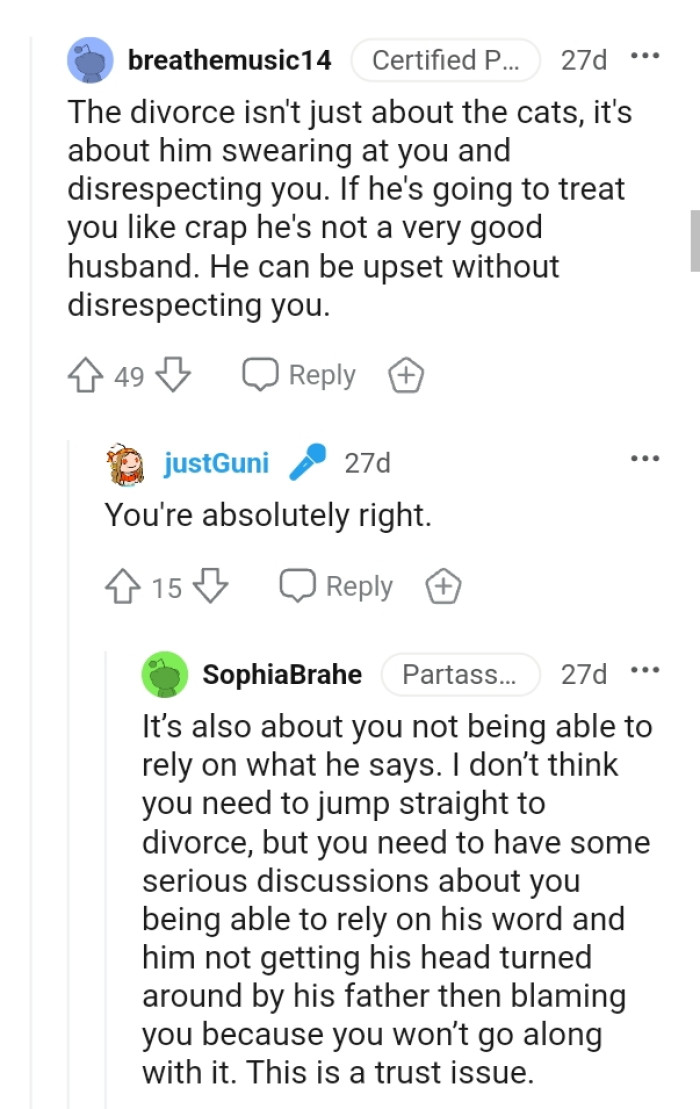Select SophiaBrahe's green avatar
The height and width of the screenshot is (1109, 700).
pyautogui.click(x=166, y=674)
